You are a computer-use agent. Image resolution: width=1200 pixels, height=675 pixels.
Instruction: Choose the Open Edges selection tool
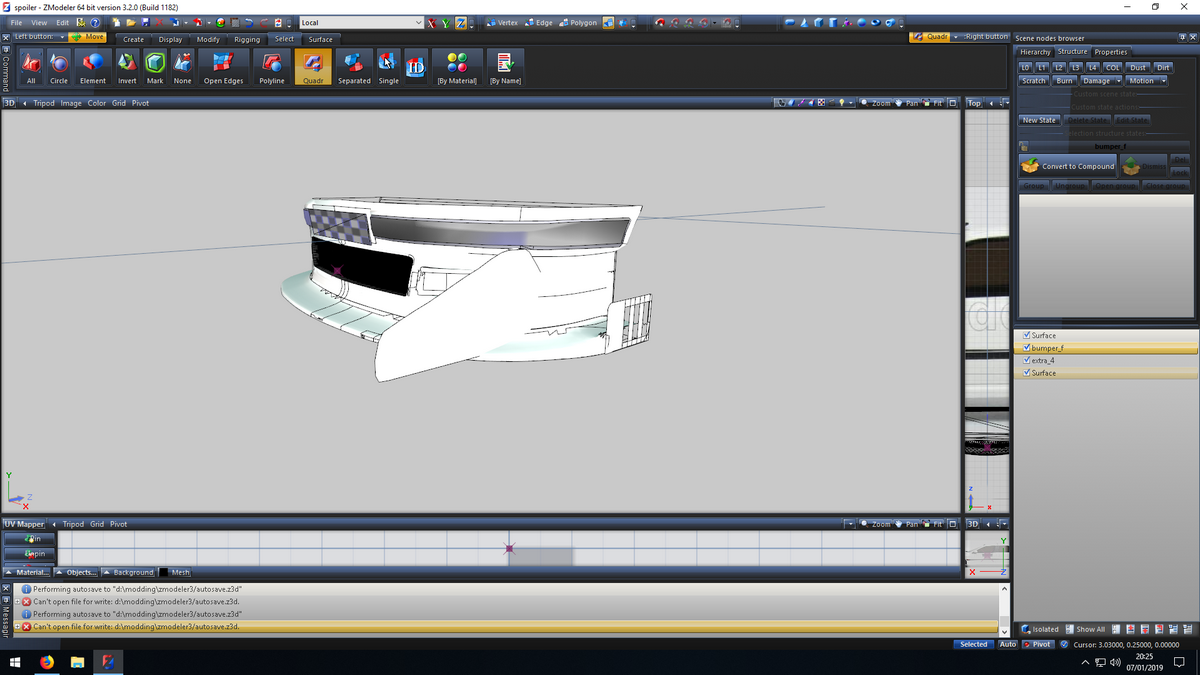[223, 64]
